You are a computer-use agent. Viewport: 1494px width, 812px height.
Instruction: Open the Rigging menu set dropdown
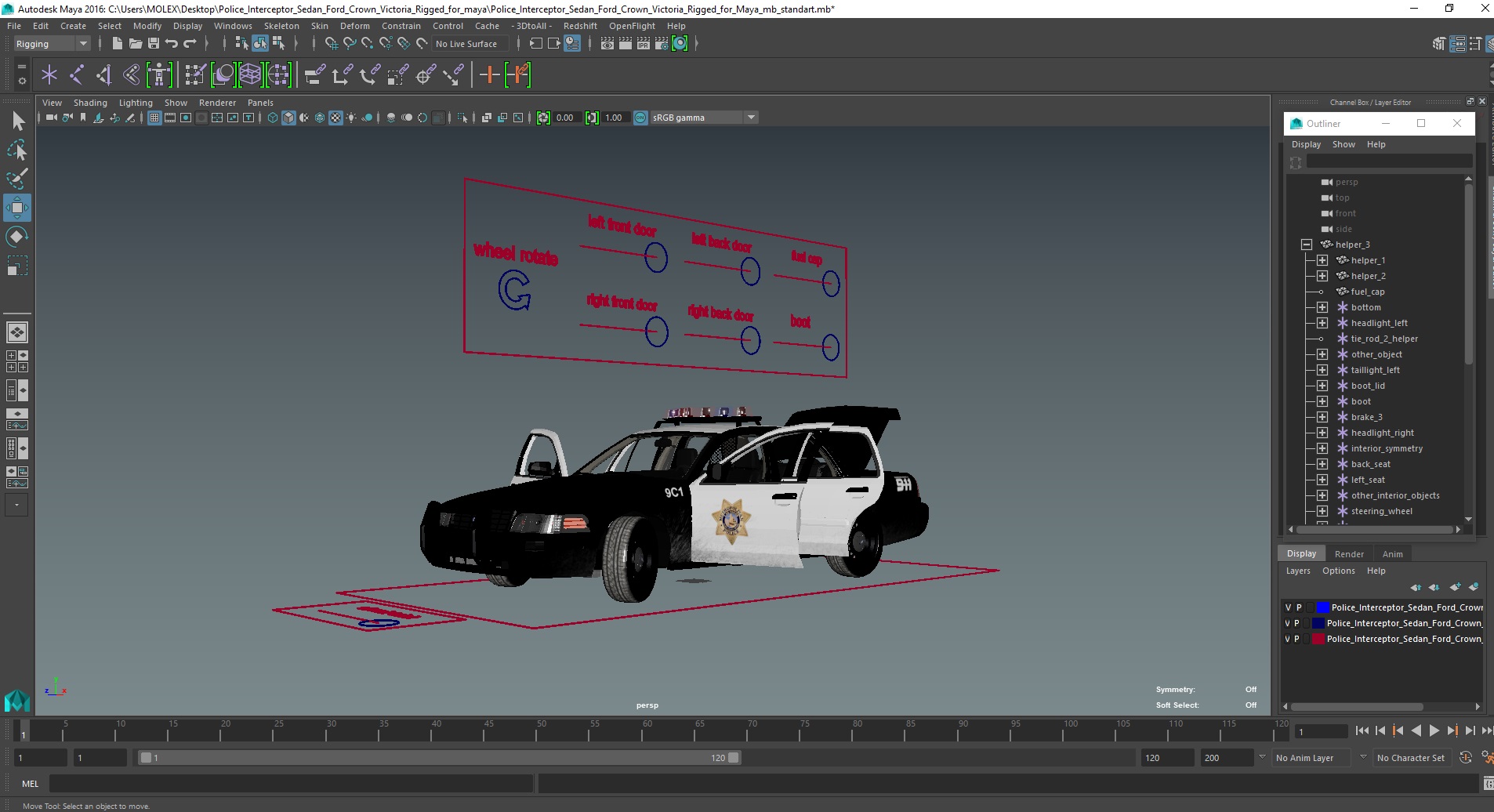tap(53, 44)
